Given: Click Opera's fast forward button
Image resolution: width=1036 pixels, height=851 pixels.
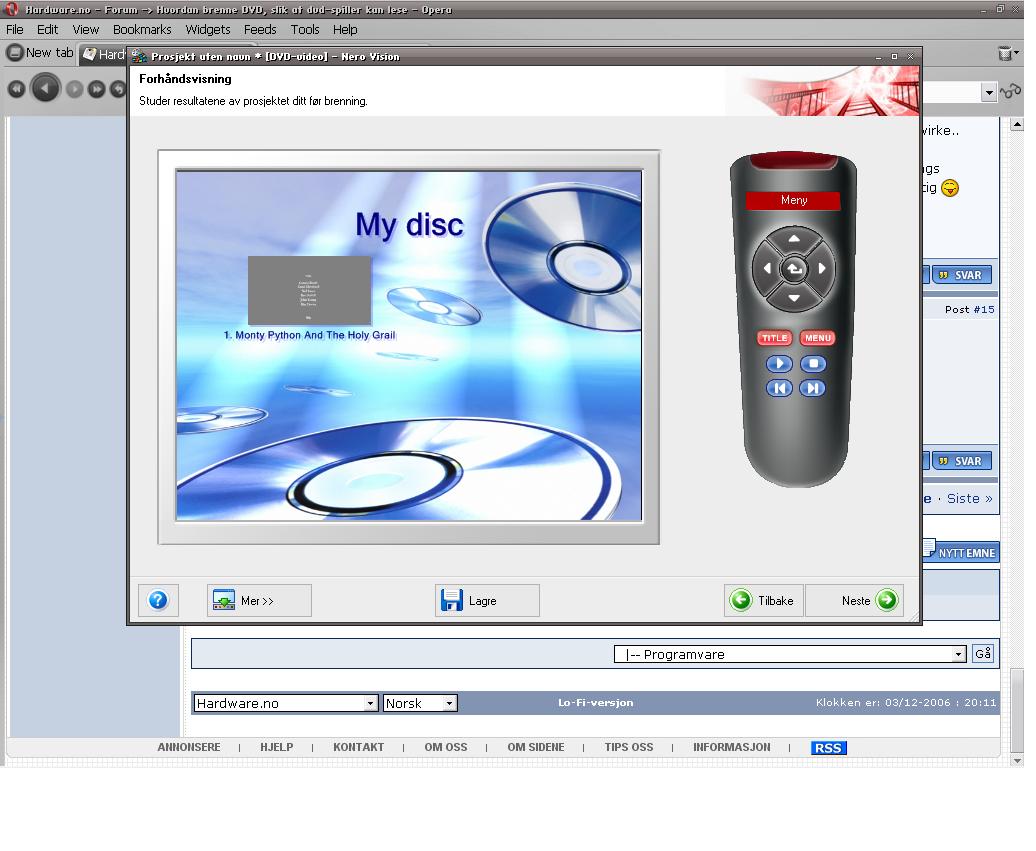Looking at the screenshot, I should pos(97,89).
